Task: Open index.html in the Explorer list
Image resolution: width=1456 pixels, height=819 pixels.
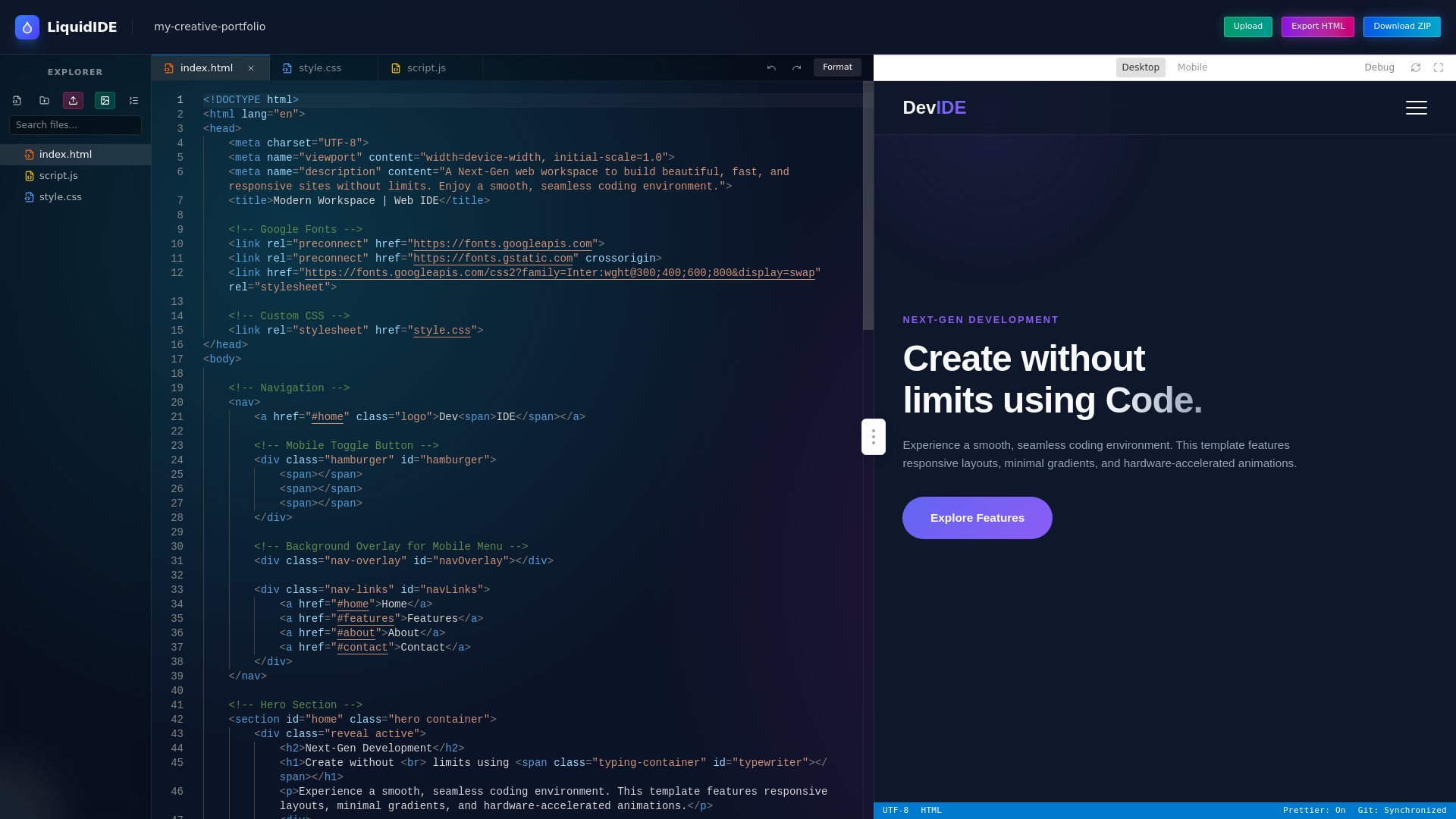Action: [75, 155]
